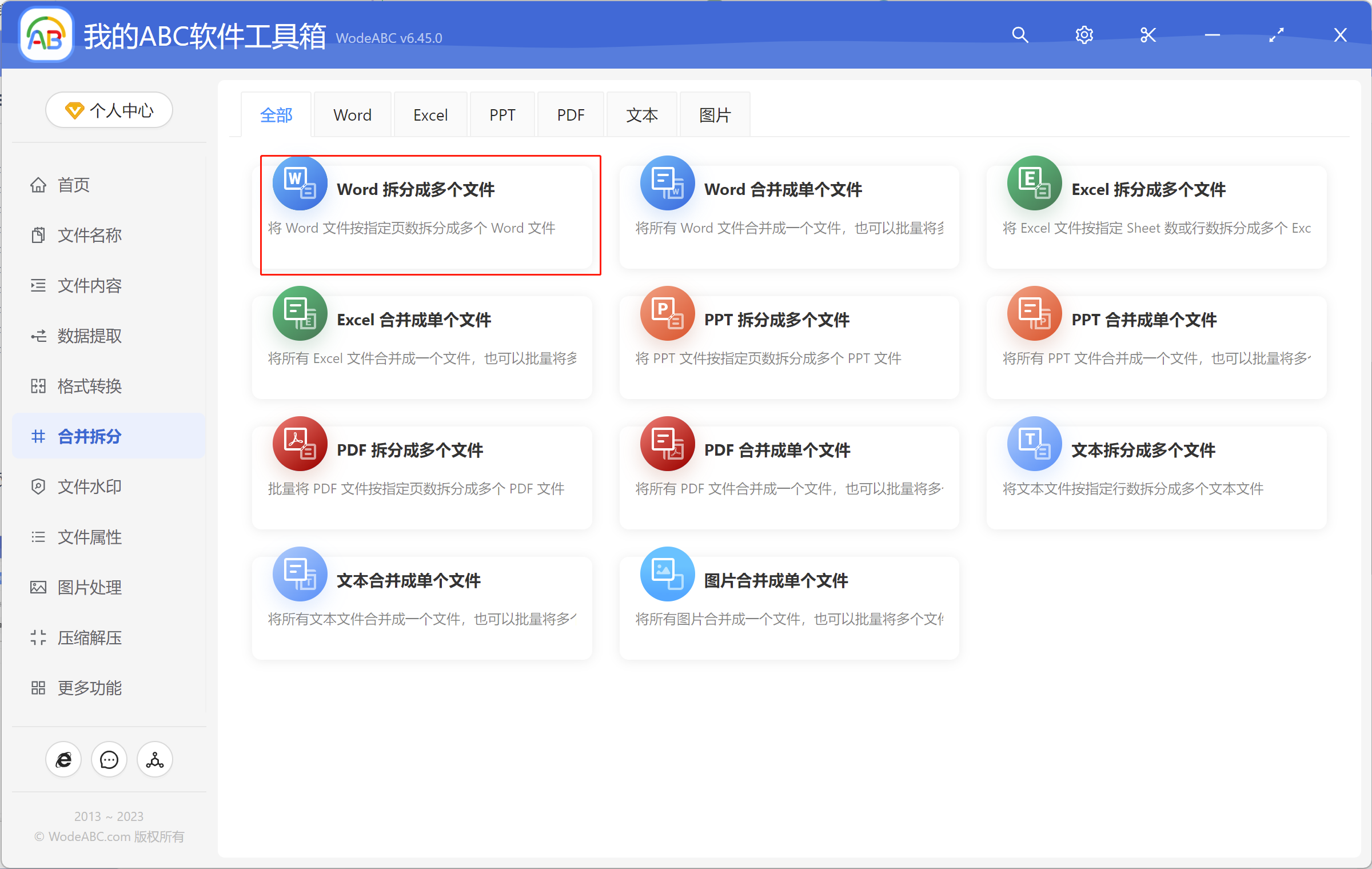
Task: Select the scissors screenshot icon in titlebar
Action: 1148,35
